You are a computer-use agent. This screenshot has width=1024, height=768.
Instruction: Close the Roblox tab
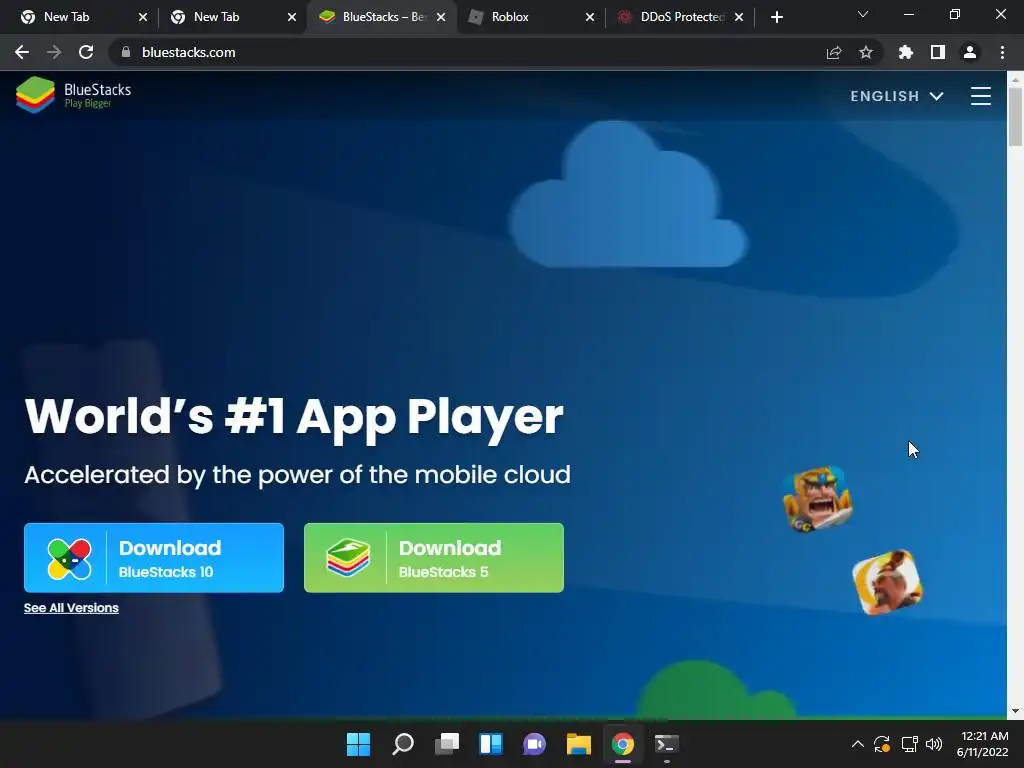pos(590,17)
